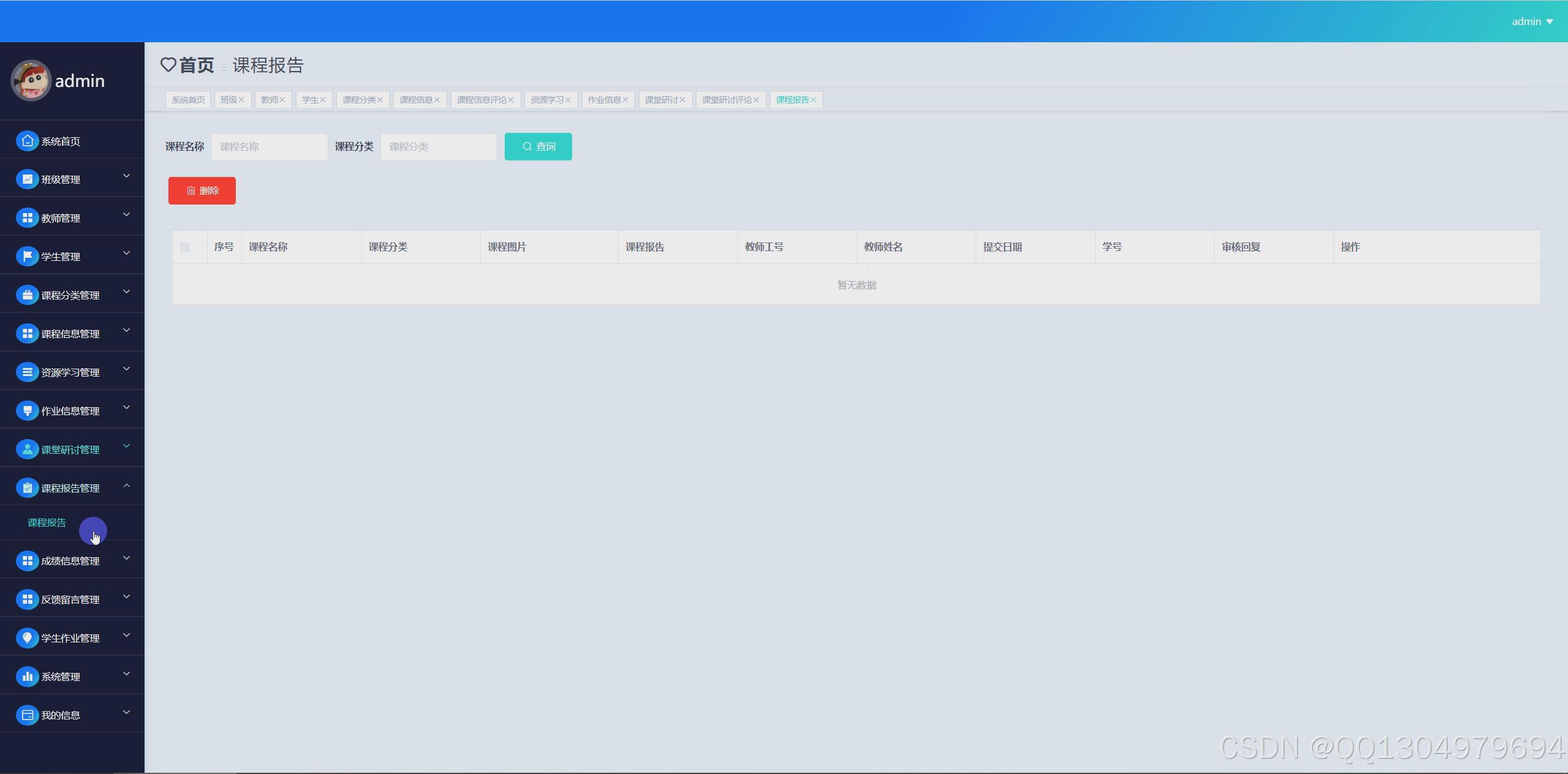Click the 系统管理 bar chart icon

click(27, 677)
